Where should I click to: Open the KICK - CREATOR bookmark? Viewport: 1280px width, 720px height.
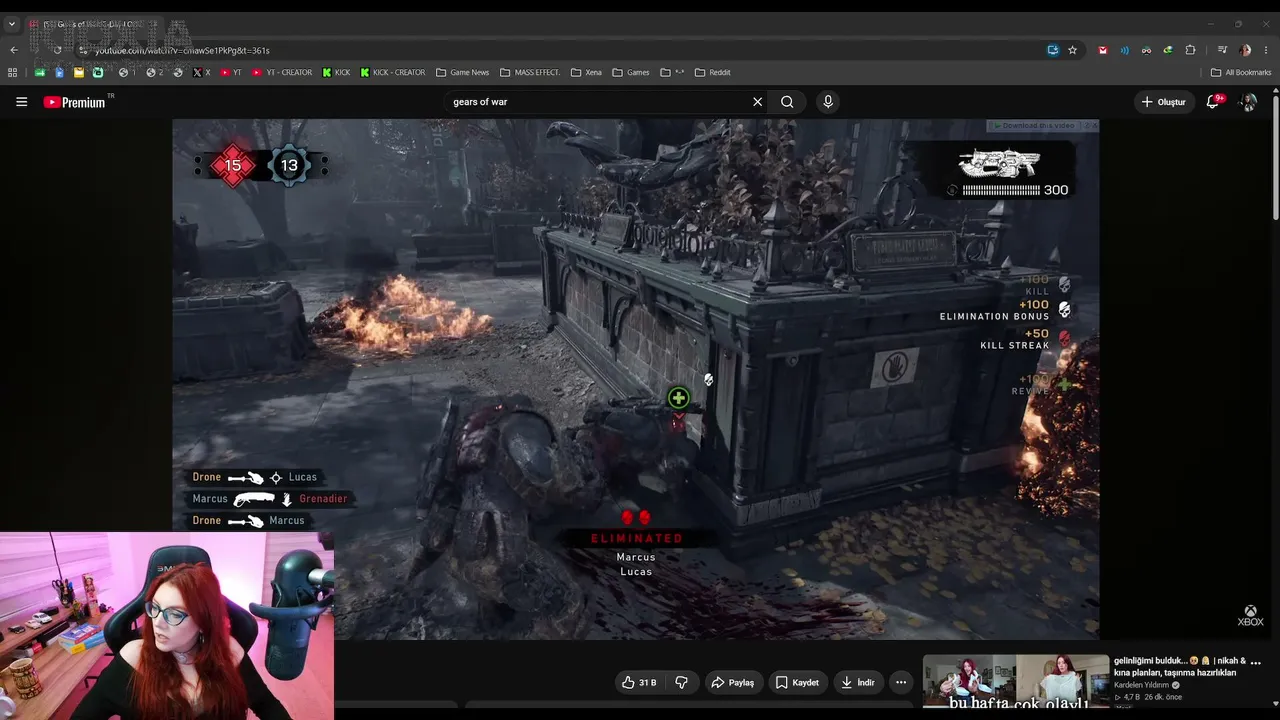(x=393, y=72)
